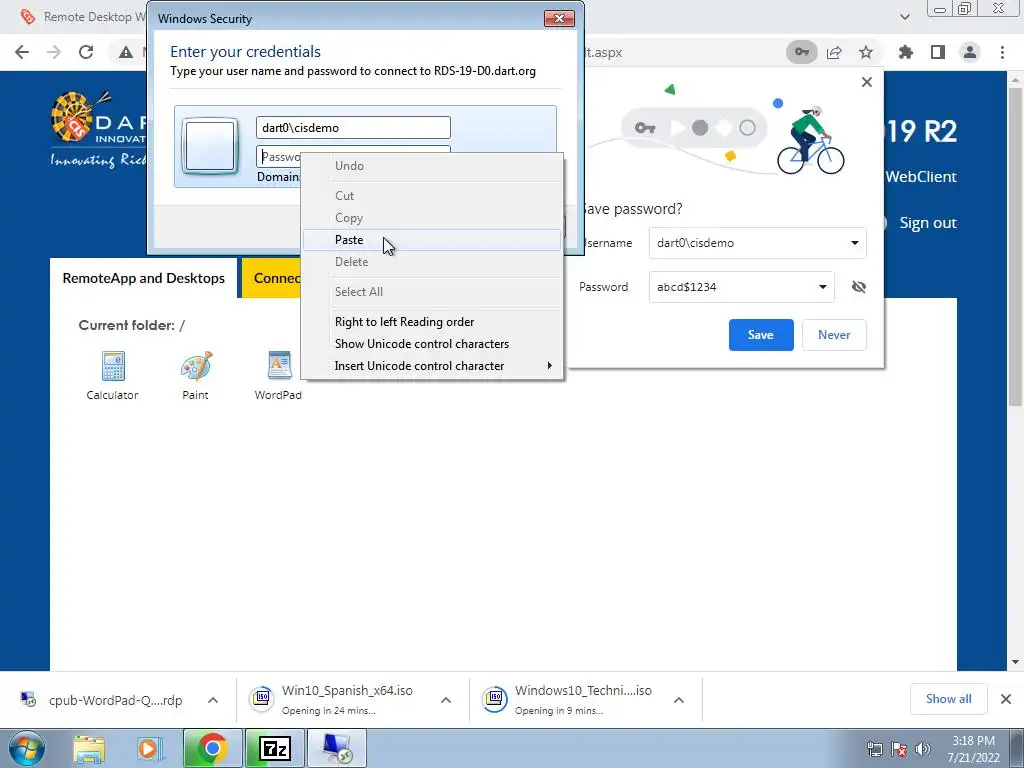Open the extensions puzzle icon
The width and height of the screenshot is (1024, 768).
pos(906,52)
